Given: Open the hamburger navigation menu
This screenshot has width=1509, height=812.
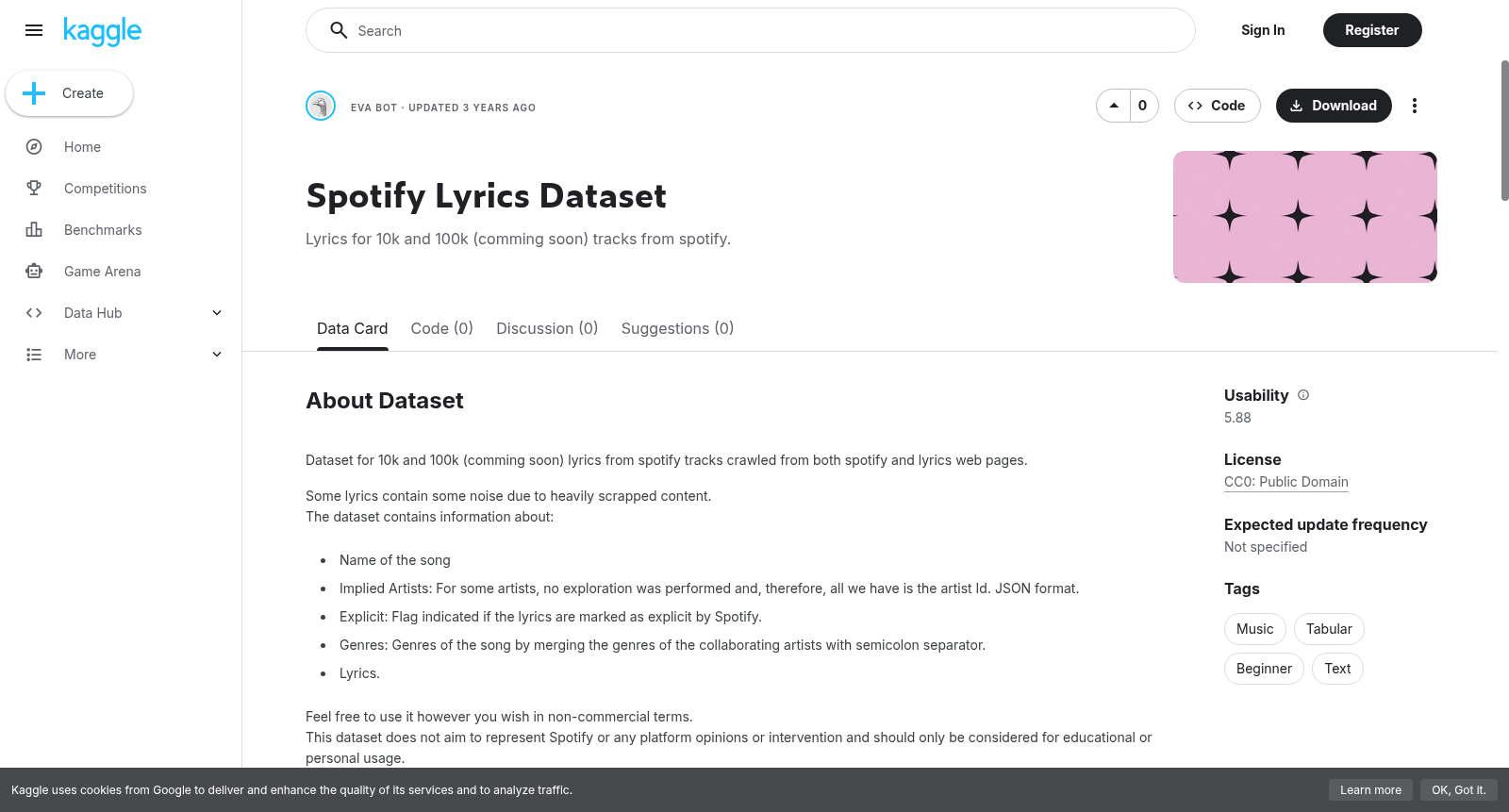Looking at the screenshot, I should 34,30.
